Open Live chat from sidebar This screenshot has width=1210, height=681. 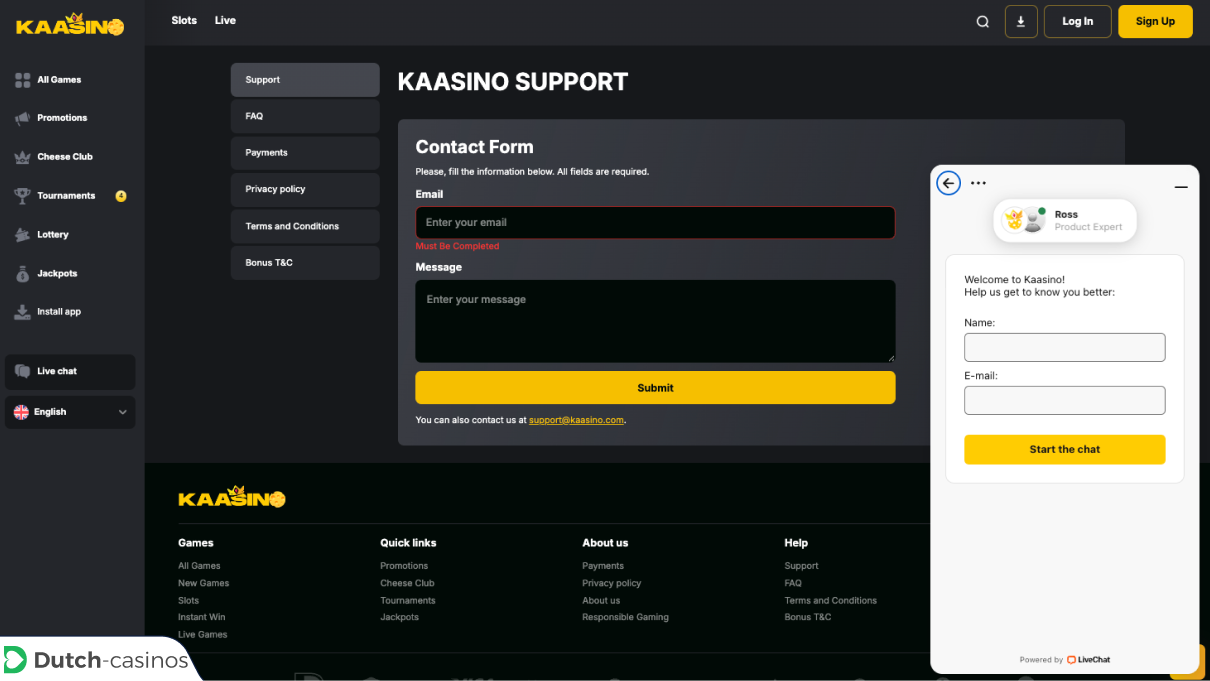click(70, 371)
